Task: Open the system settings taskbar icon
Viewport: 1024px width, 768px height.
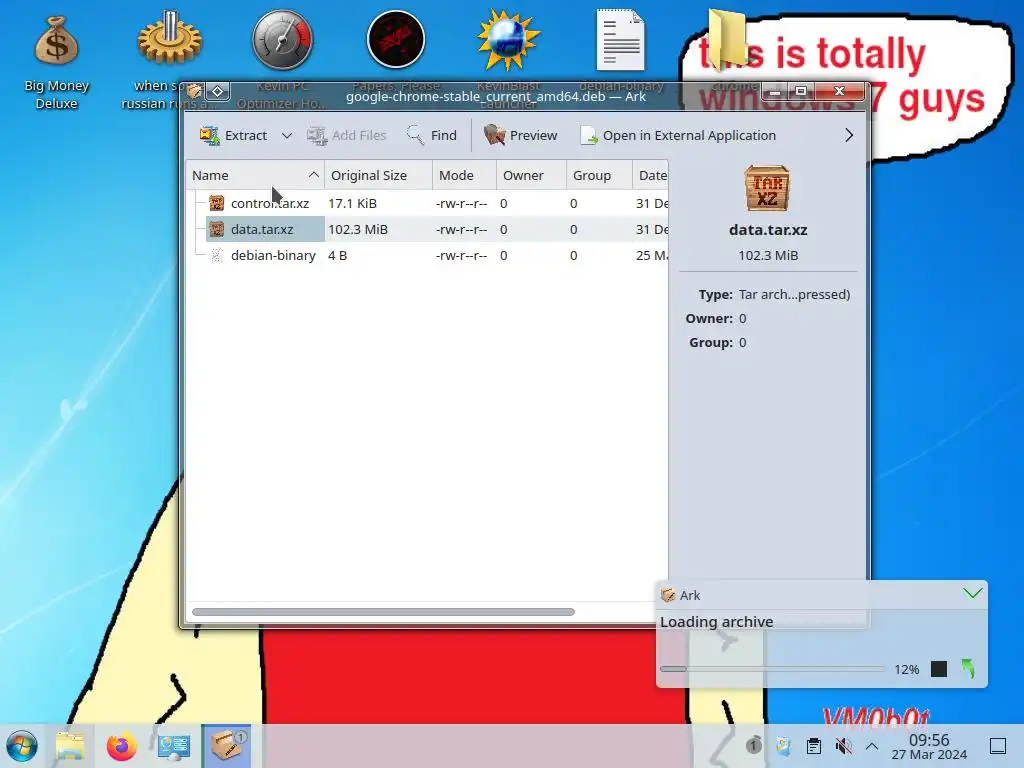Action: [174, 746]
